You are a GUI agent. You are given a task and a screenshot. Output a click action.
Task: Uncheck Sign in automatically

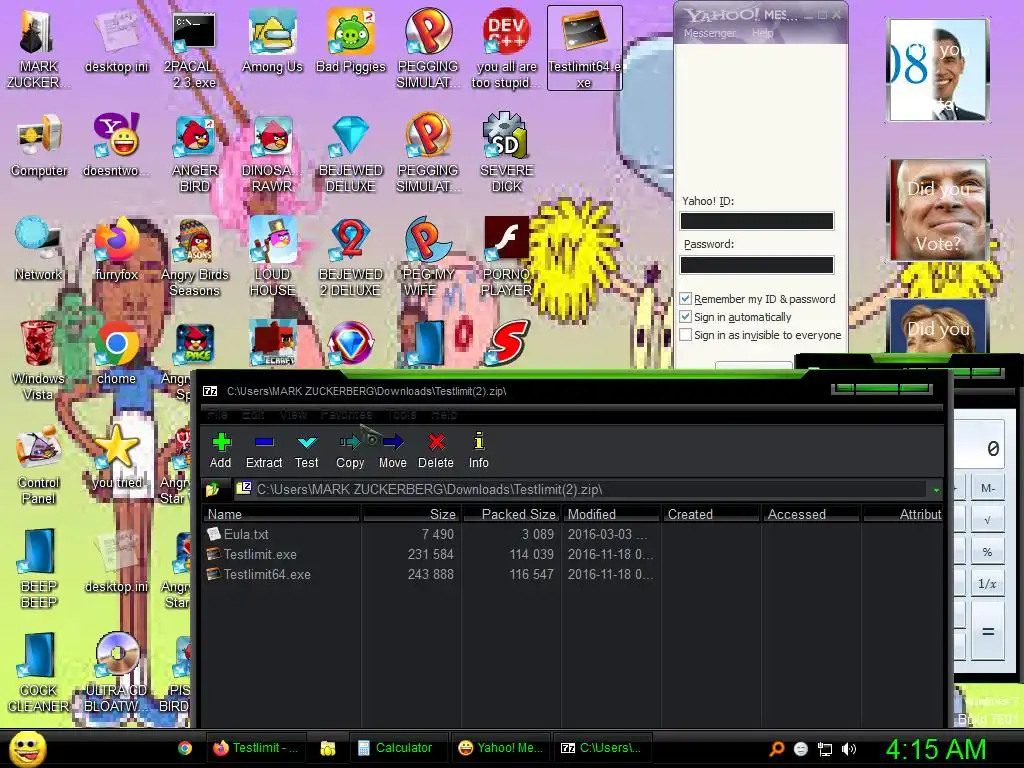pos(686,317)
